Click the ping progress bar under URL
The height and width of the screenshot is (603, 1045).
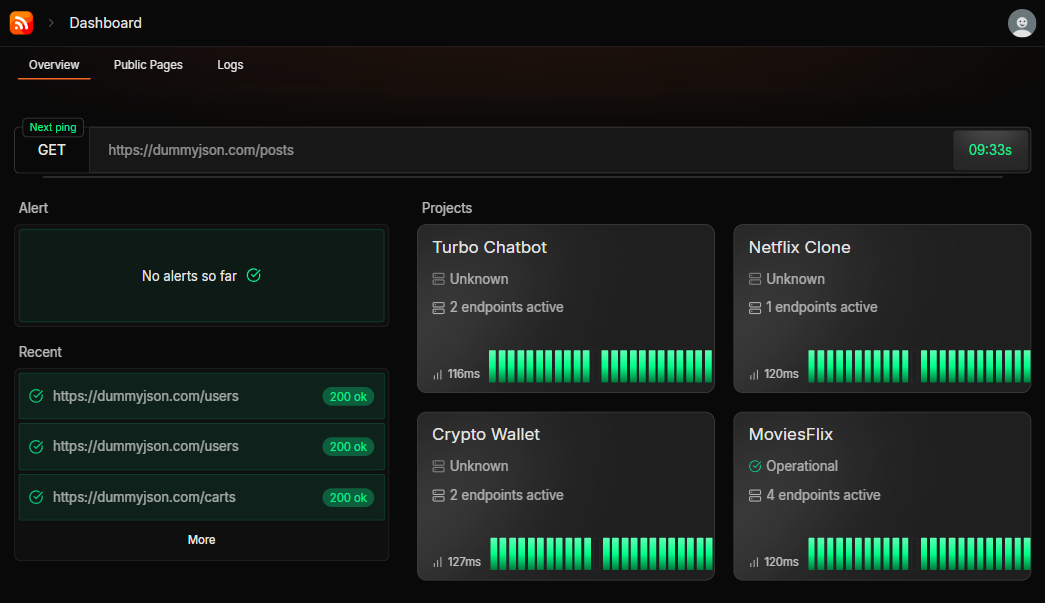pos(522,177)
